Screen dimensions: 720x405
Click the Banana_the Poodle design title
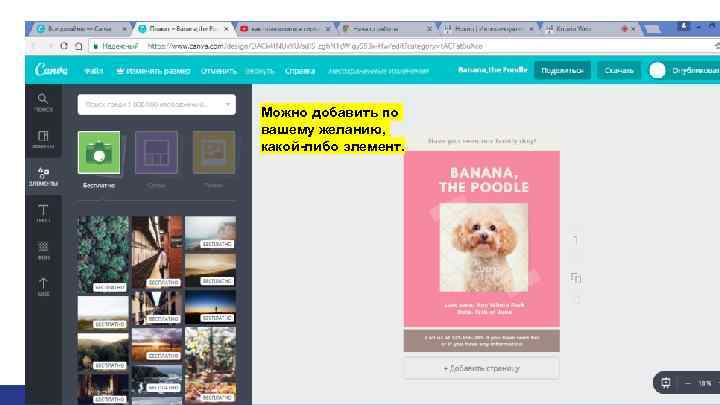(x=493, y=70)
